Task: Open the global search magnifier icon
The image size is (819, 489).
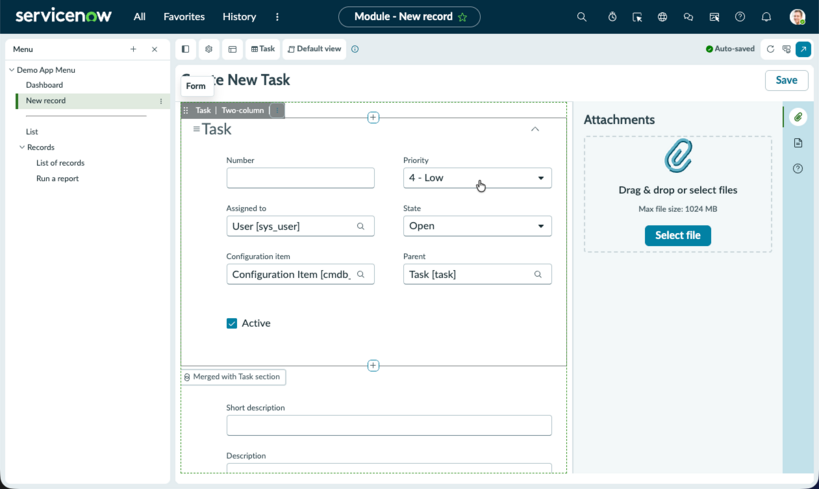Action: [x=581, y=17]
